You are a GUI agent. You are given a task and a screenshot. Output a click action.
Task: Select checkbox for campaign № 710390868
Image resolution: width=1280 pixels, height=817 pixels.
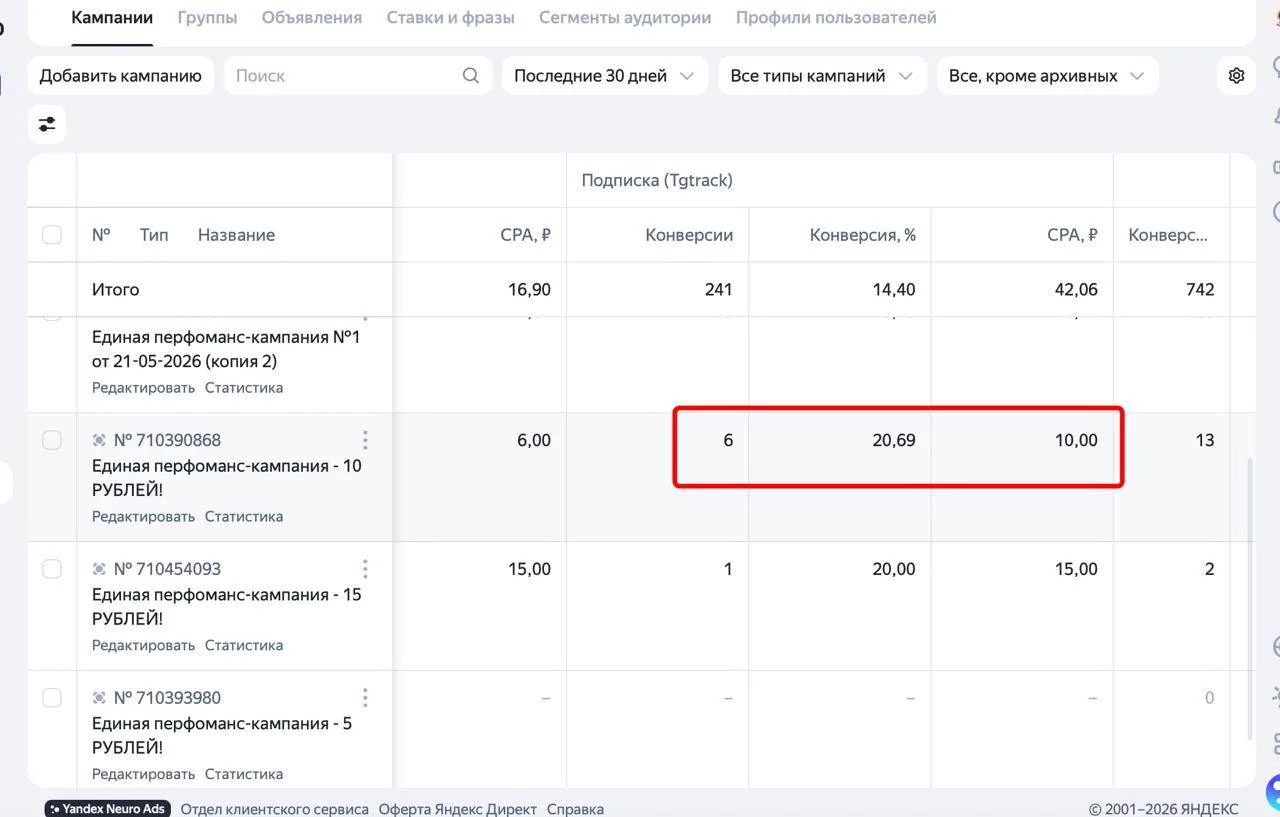pyautogui.click(x=52, y=440)
